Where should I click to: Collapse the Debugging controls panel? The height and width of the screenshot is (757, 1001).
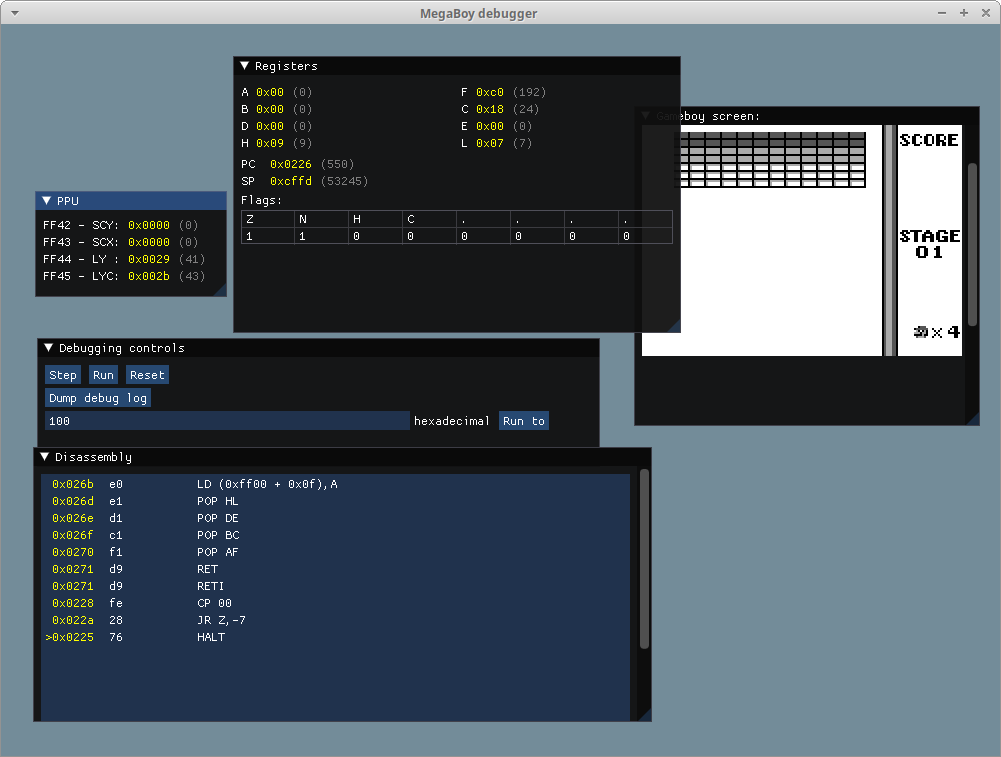coord(48,348)
